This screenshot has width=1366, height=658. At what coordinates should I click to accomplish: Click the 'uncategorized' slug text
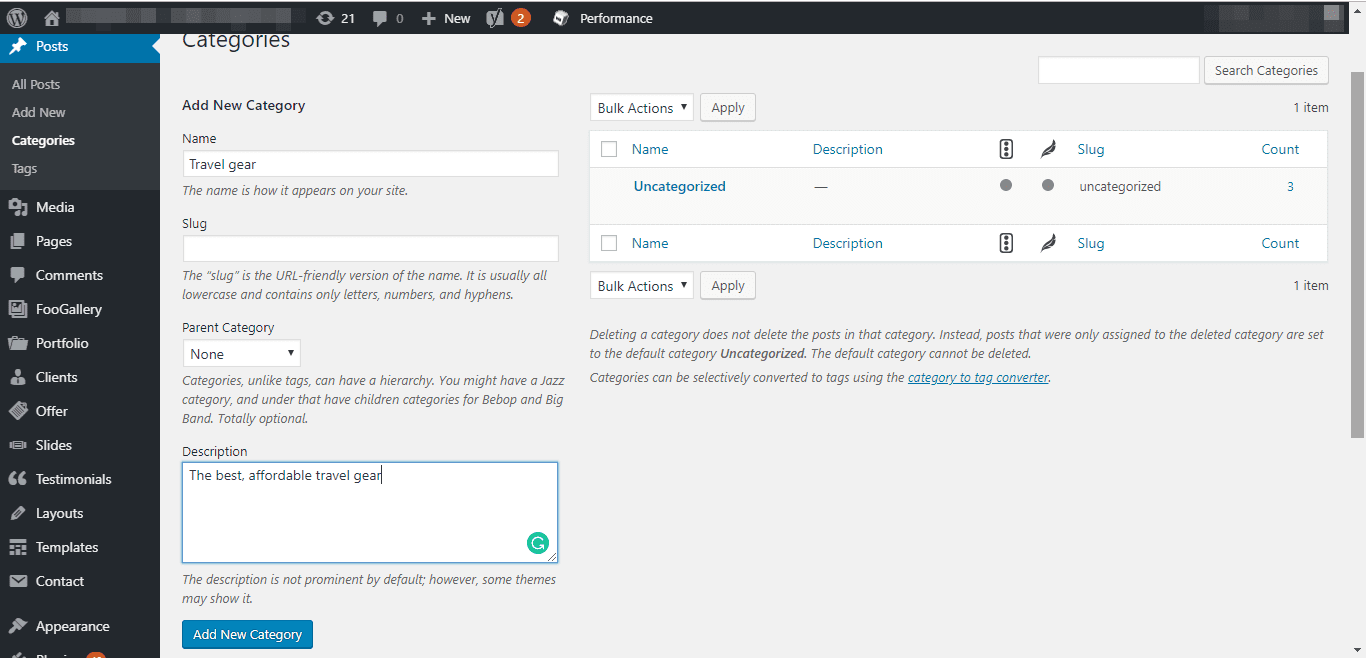[x=1120, y=186]
